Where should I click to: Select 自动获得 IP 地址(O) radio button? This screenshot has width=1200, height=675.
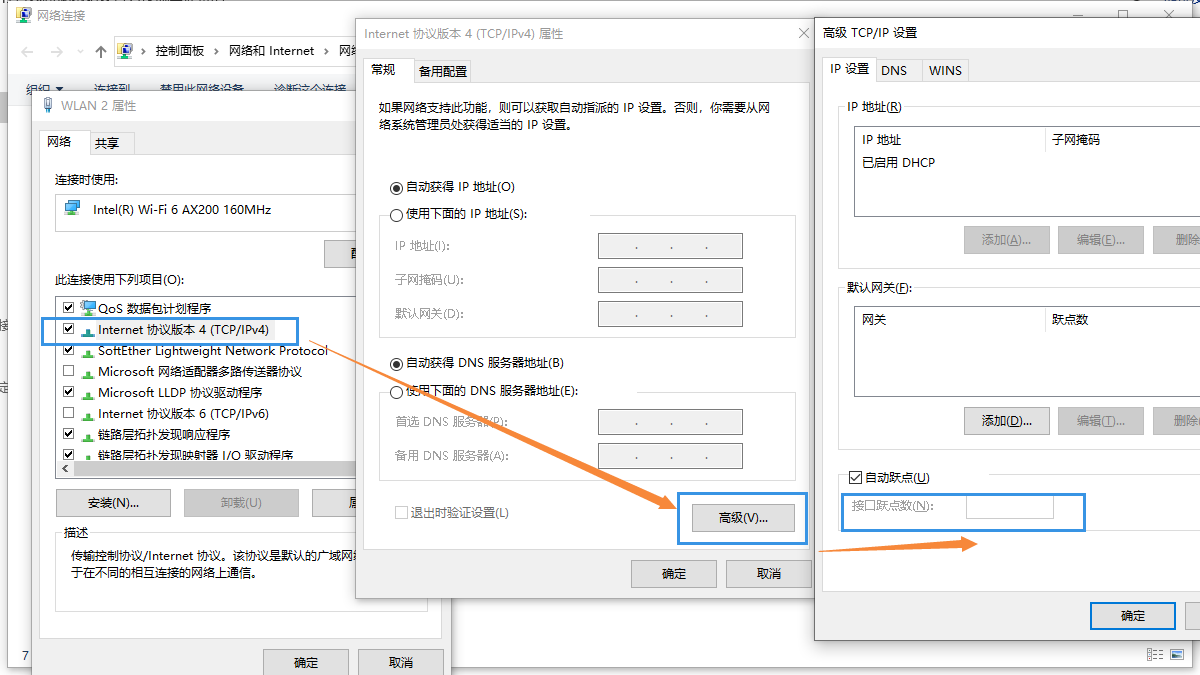point(397,187)
